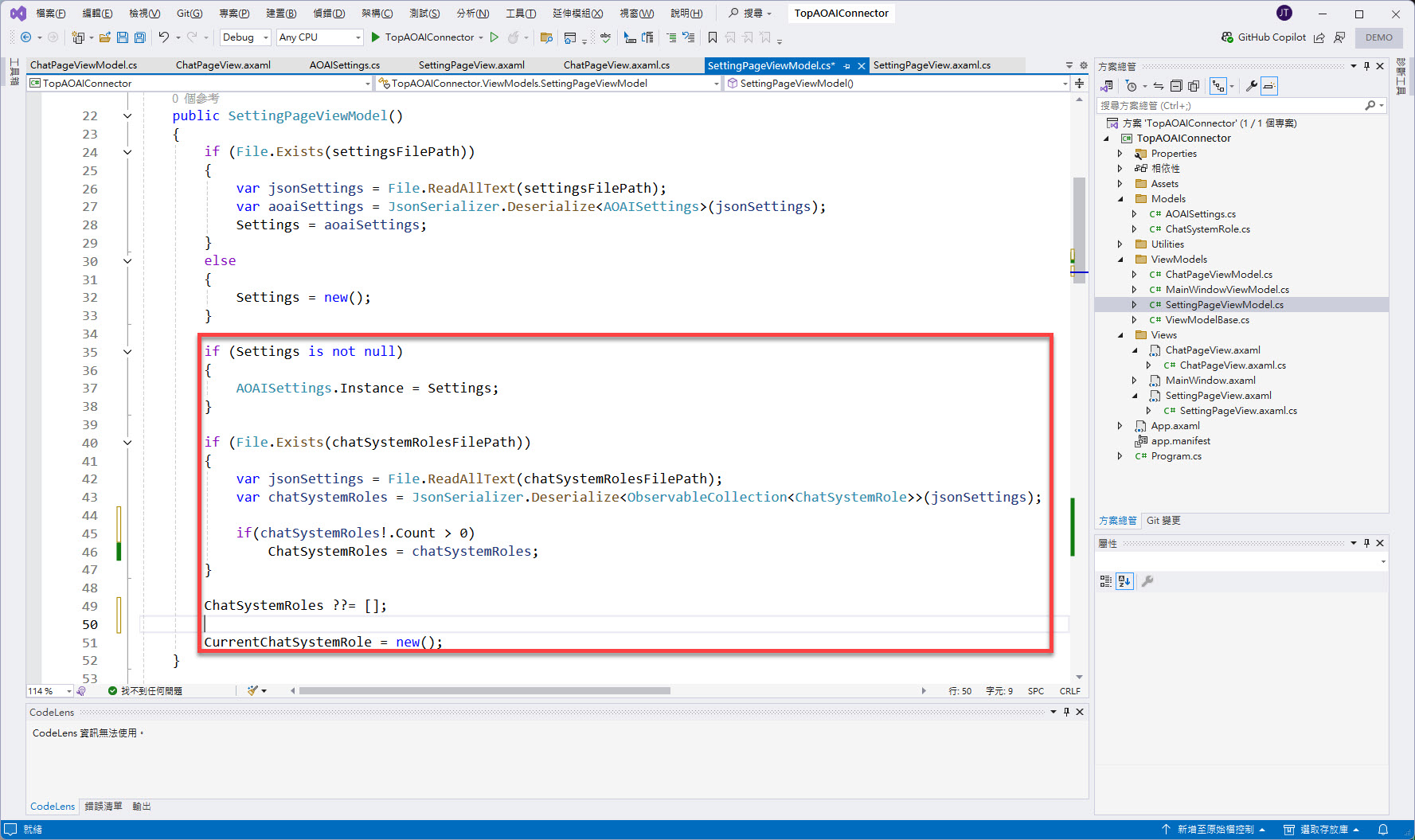
Task: Switch to AOAISettings.cs tab
Action: (x=345, y=65)
